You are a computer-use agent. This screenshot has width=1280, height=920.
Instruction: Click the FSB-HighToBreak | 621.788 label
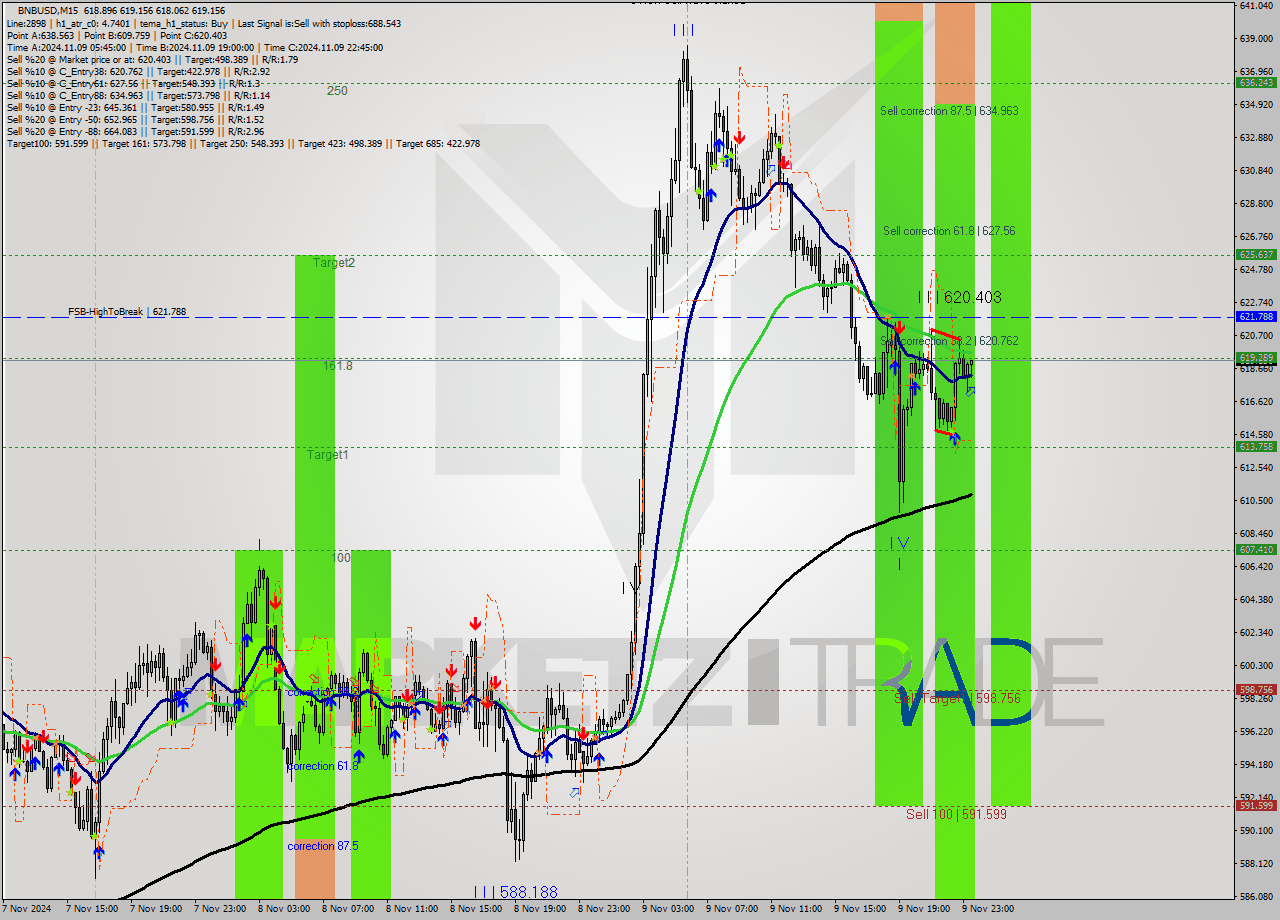coord(127,312)
